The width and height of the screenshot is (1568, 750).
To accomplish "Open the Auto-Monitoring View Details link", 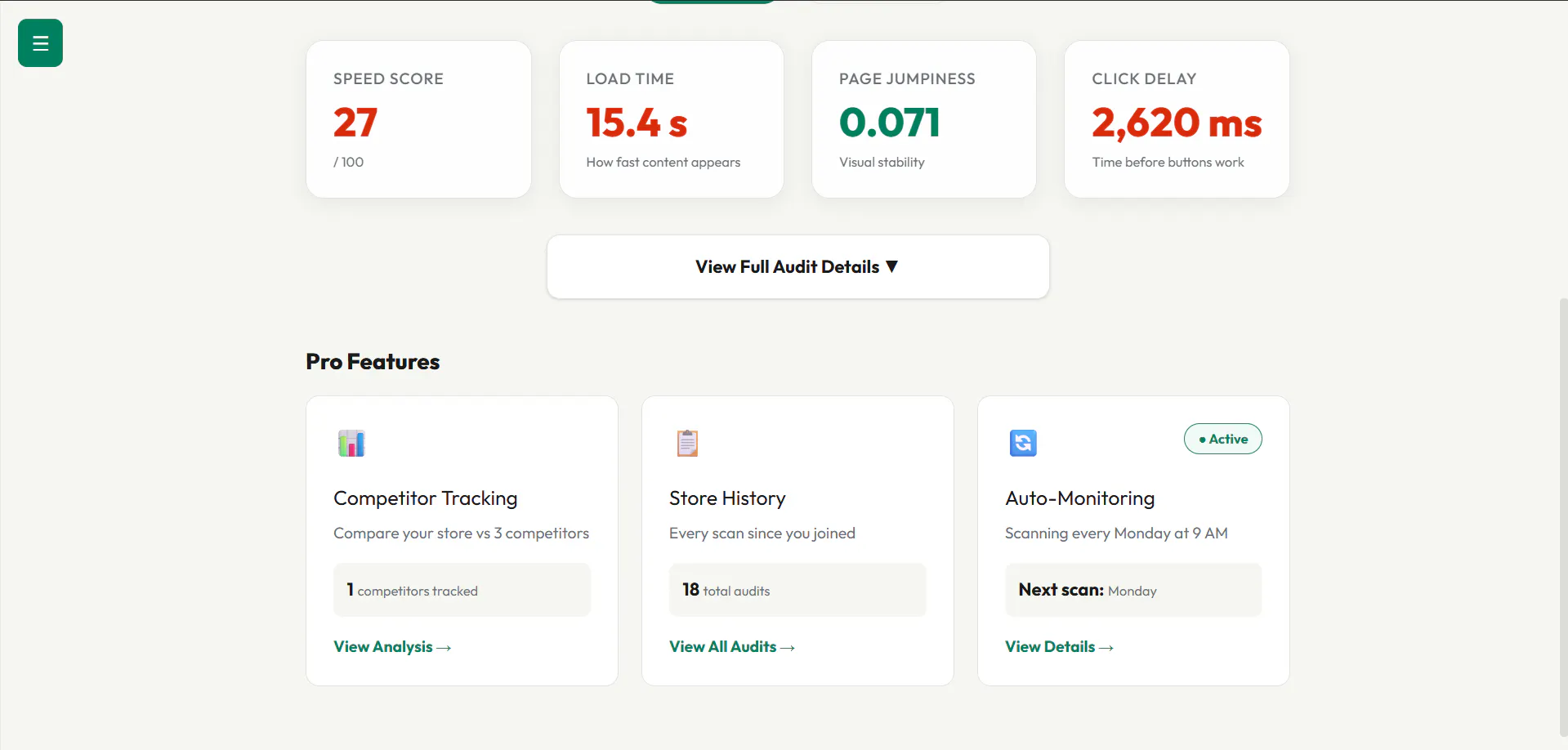I will tap(1059, 647).
